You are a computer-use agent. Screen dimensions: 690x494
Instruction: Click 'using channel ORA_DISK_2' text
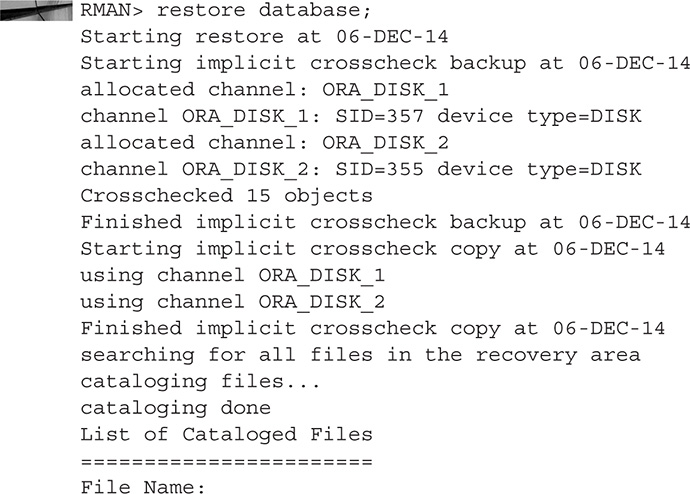coord(232,302)
